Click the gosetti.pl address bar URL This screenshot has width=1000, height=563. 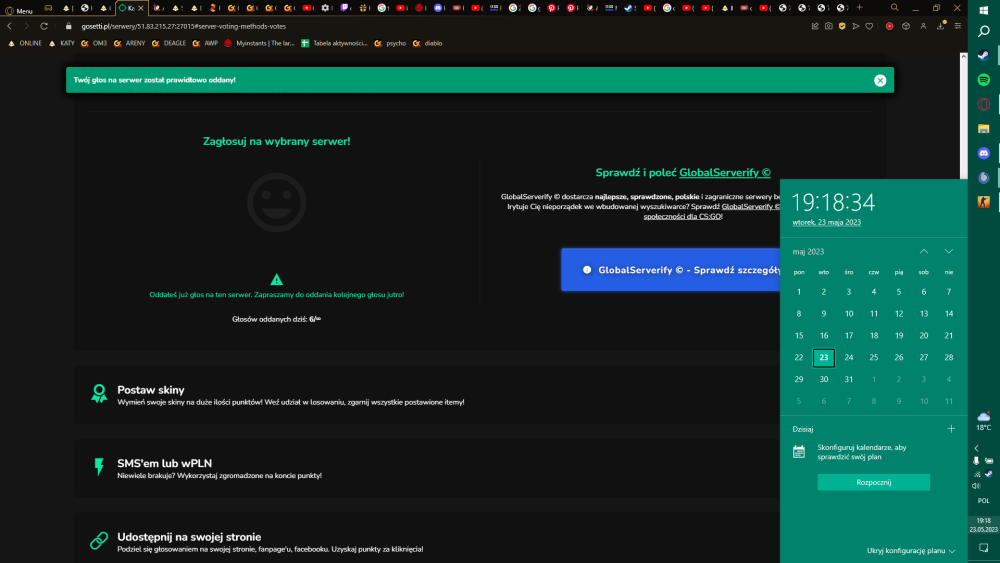tap(184, 26)
